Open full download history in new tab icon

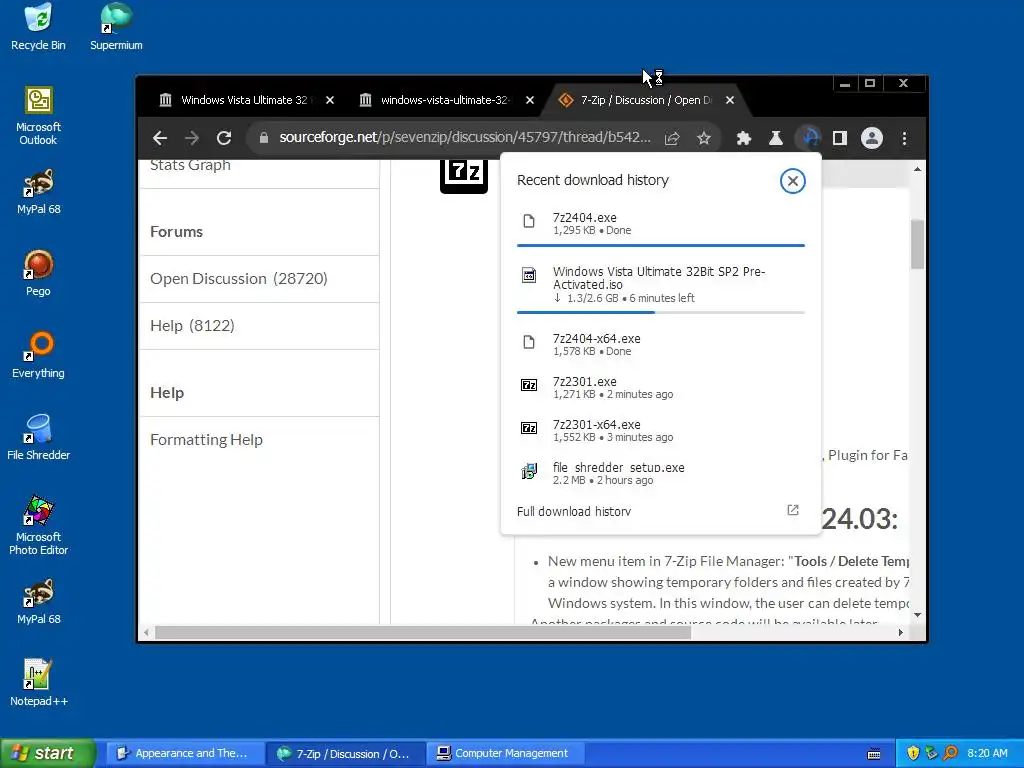793,510
